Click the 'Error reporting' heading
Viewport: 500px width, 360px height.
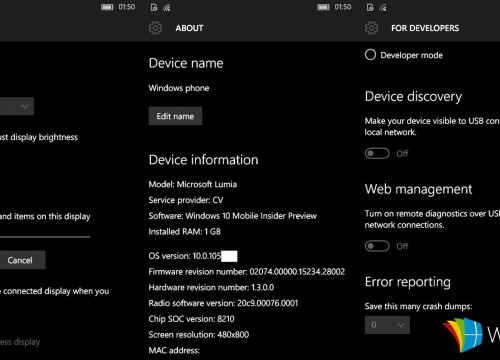click(x=408, y=282)
